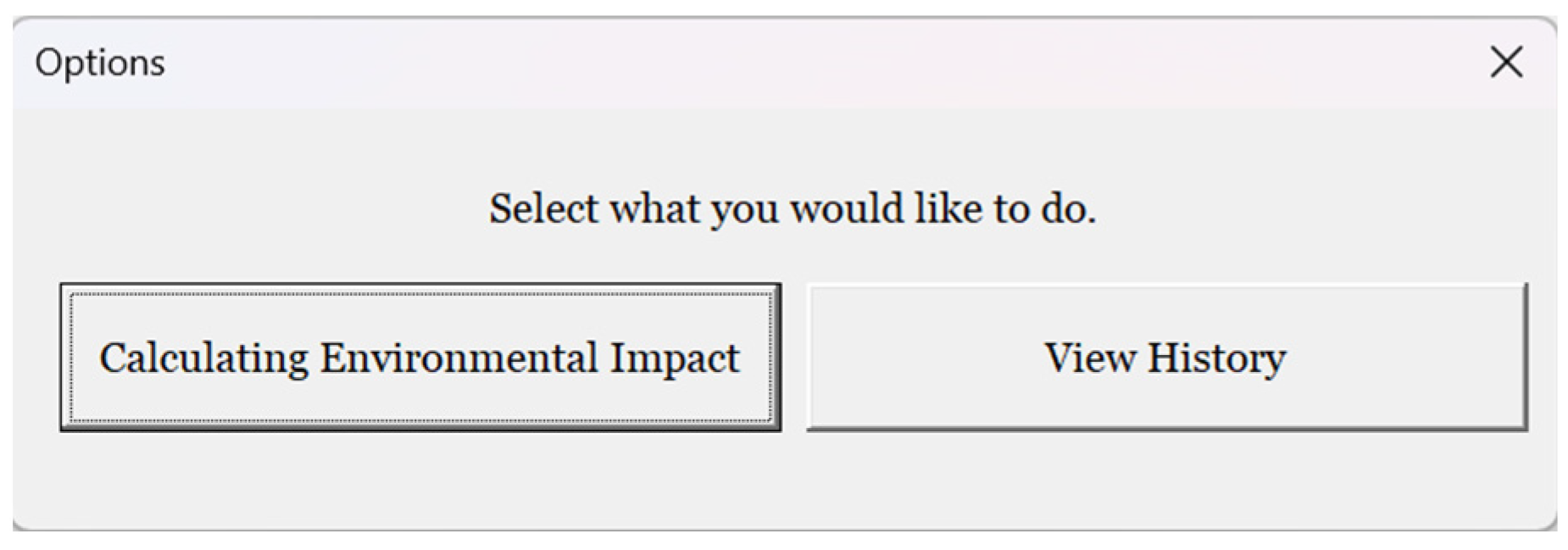This screenshot has height=550, width=1568.
Task: Click the 'Options' window title text
Action: point(100,64)
